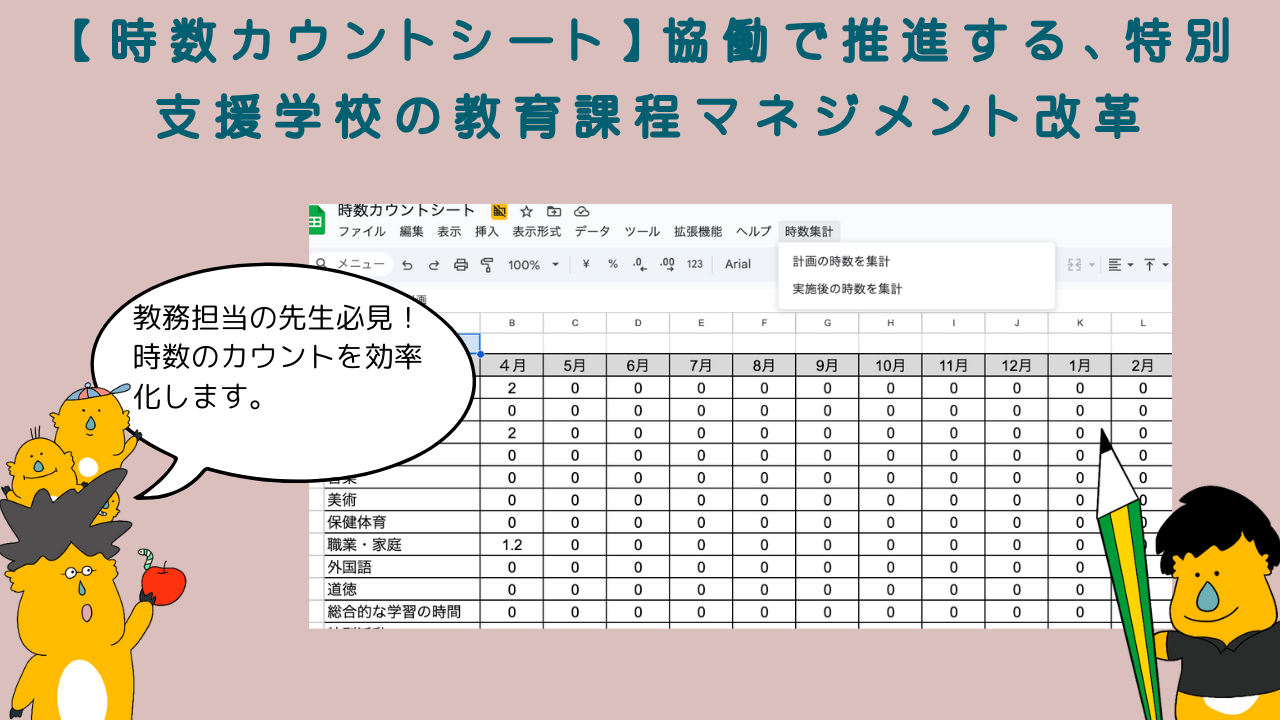This screenshot has height=720, width=1280.
Task: Select column J header
Action: coord(1016,323)
